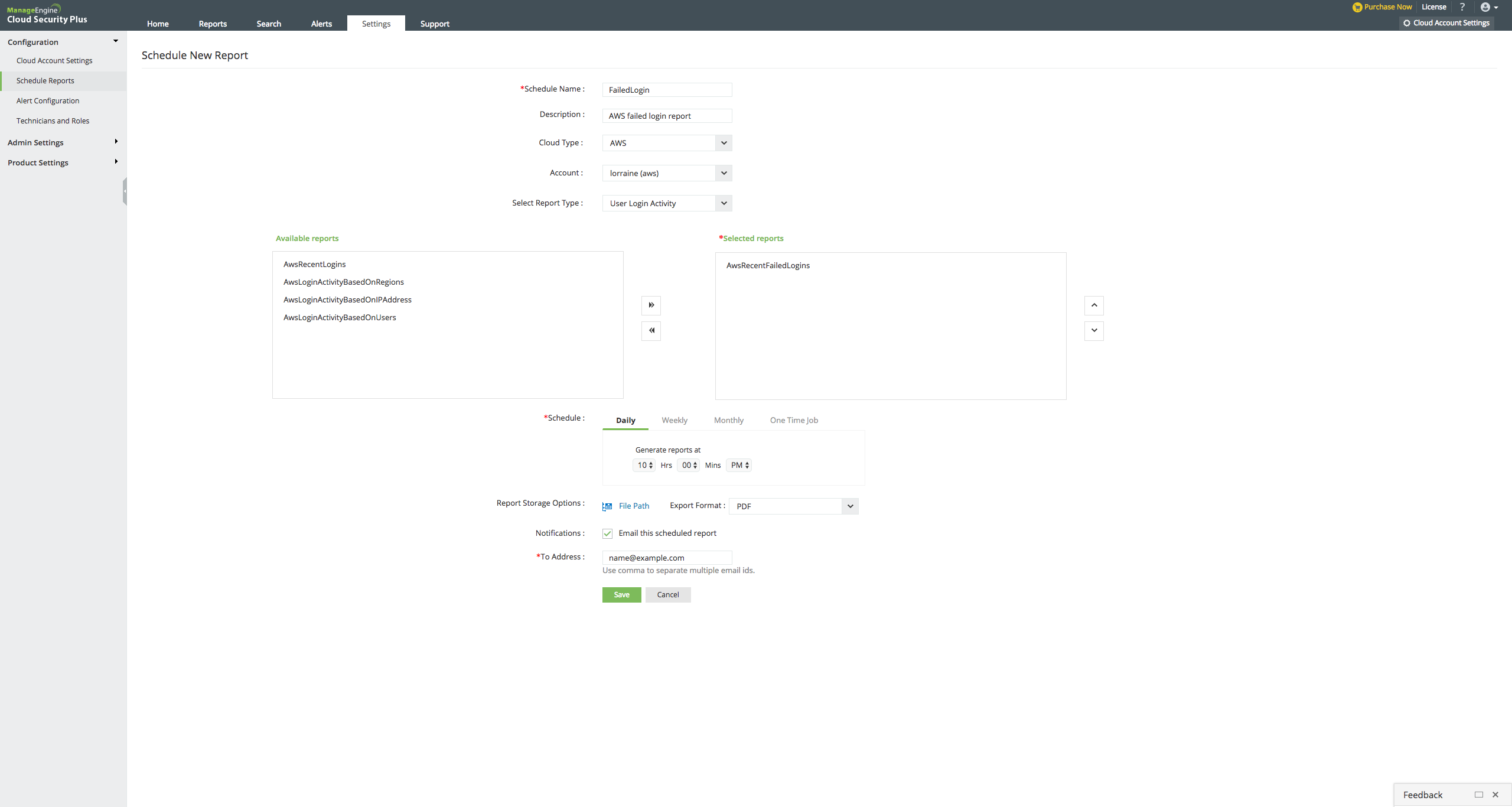
Task: Click the Purchase Now cart icon
Action: point(1357,7)
